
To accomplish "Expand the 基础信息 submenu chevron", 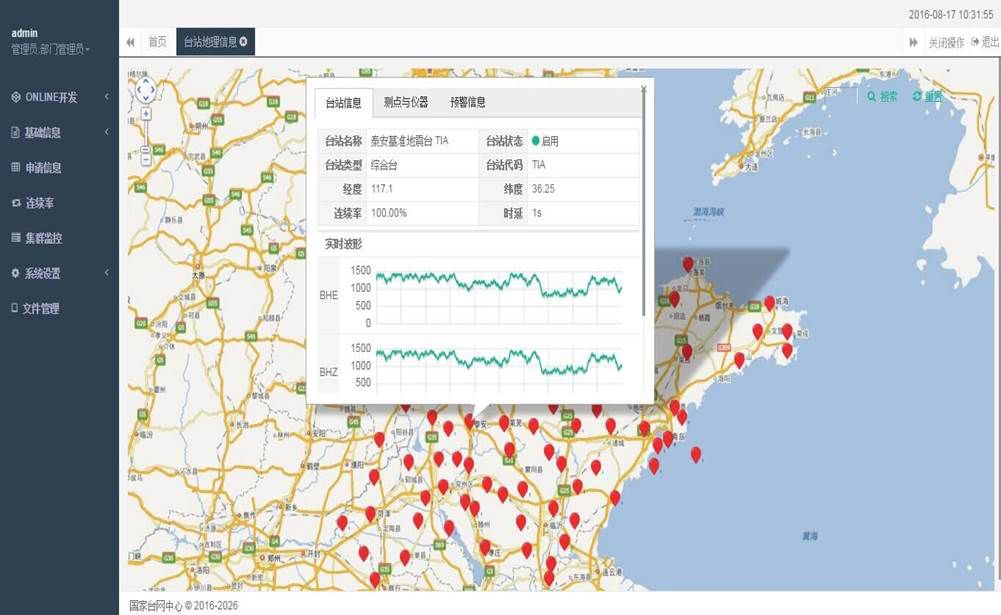I will [107, 130].
